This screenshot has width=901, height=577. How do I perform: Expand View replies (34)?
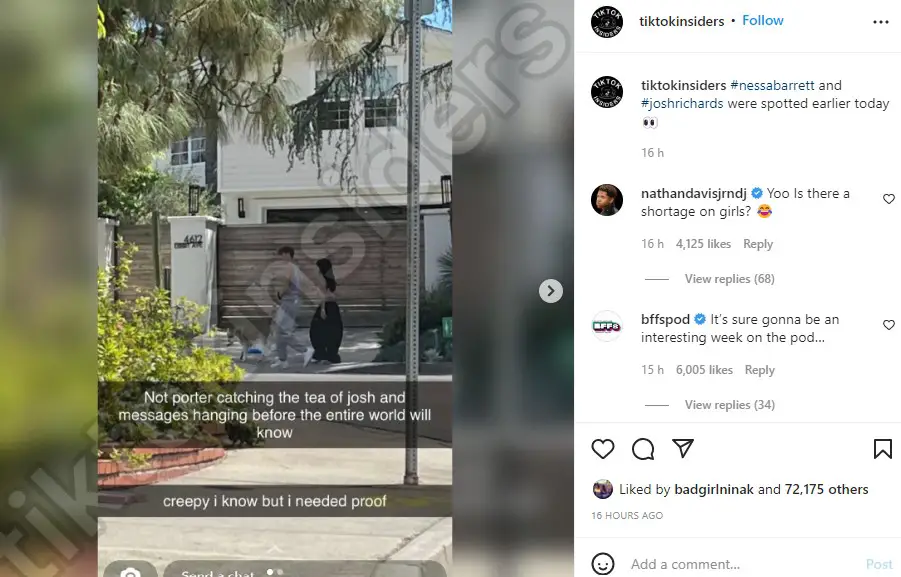729,405
